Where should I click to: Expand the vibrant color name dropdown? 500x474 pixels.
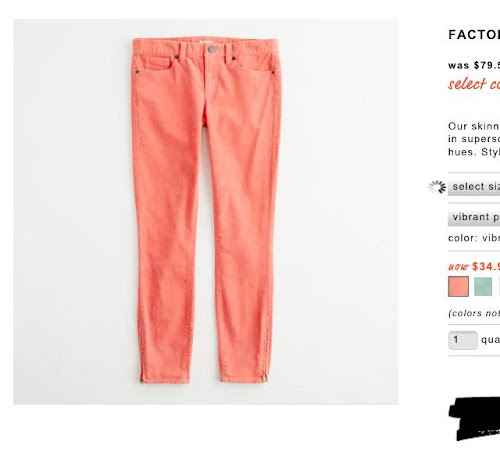(x=474, y=218)
